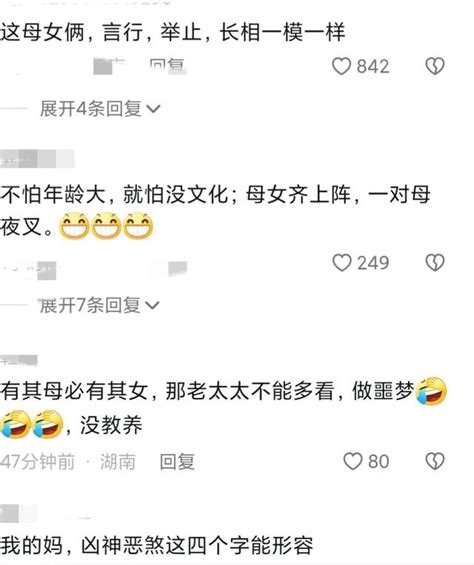Dislike the 母夜叉 comment via broken heart
The height and width of the screenshot is (565, 474).
[x=435, y=262]
